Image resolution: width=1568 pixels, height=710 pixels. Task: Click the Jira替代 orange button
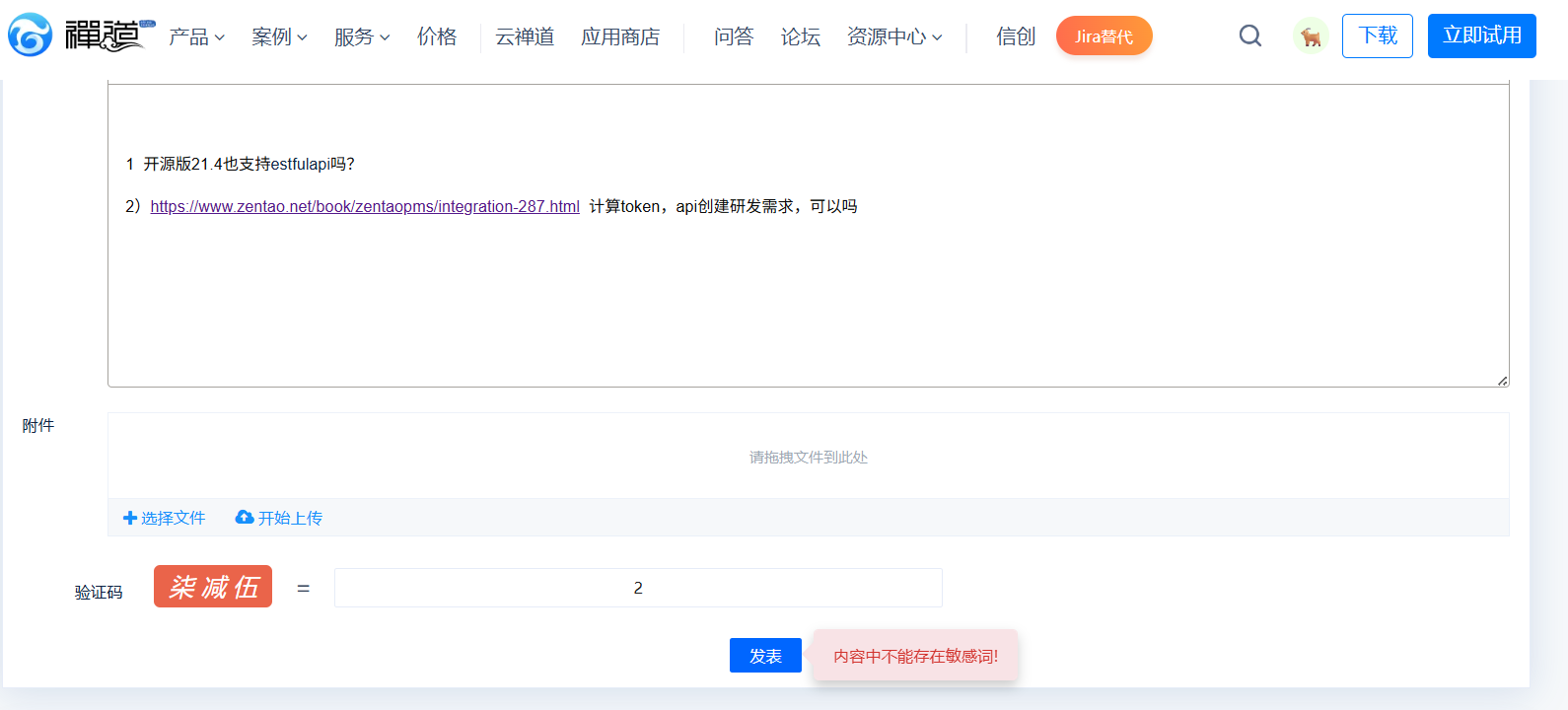[1105, 35]
